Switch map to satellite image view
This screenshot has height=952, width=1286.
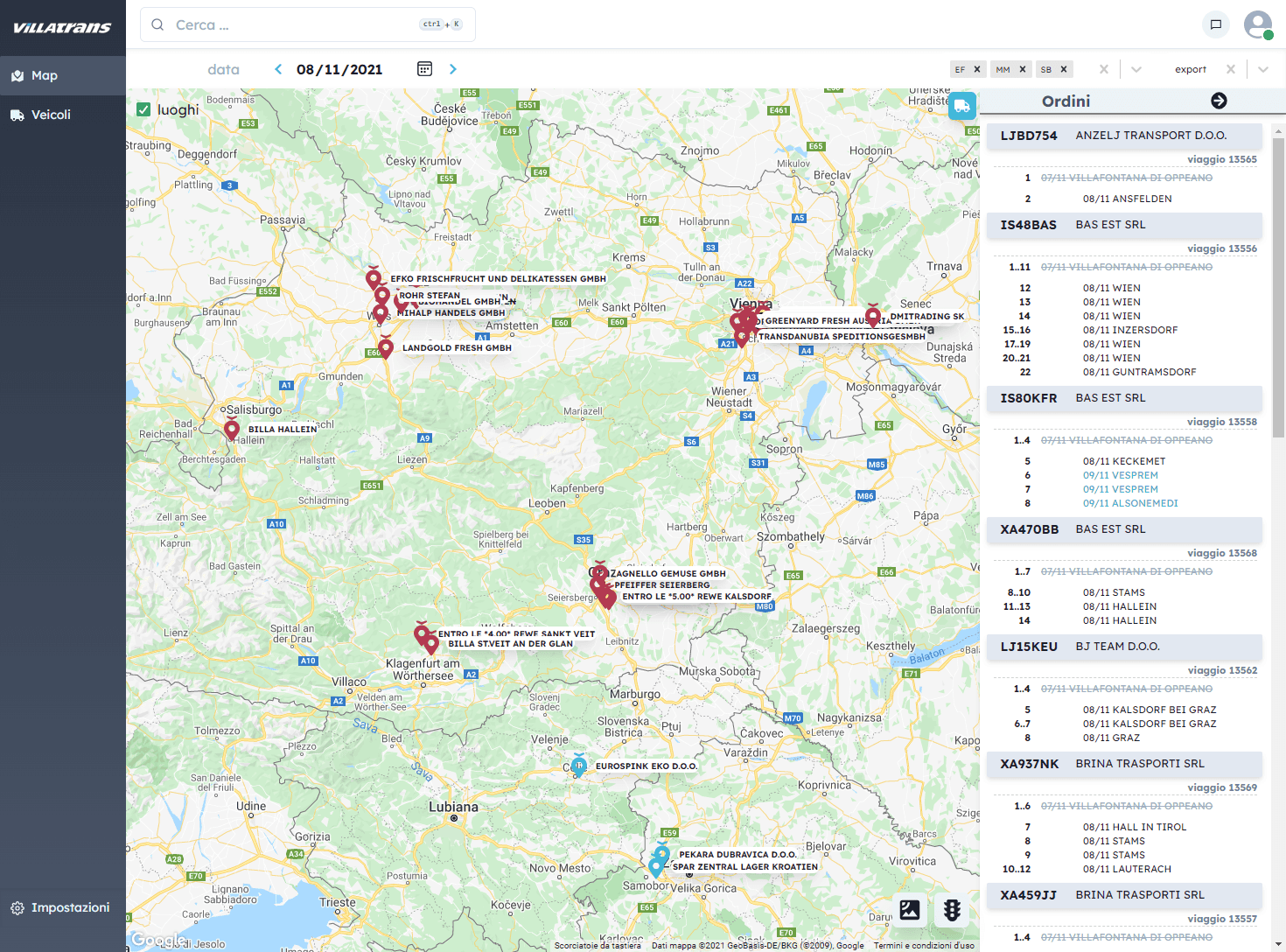[910, 910]
